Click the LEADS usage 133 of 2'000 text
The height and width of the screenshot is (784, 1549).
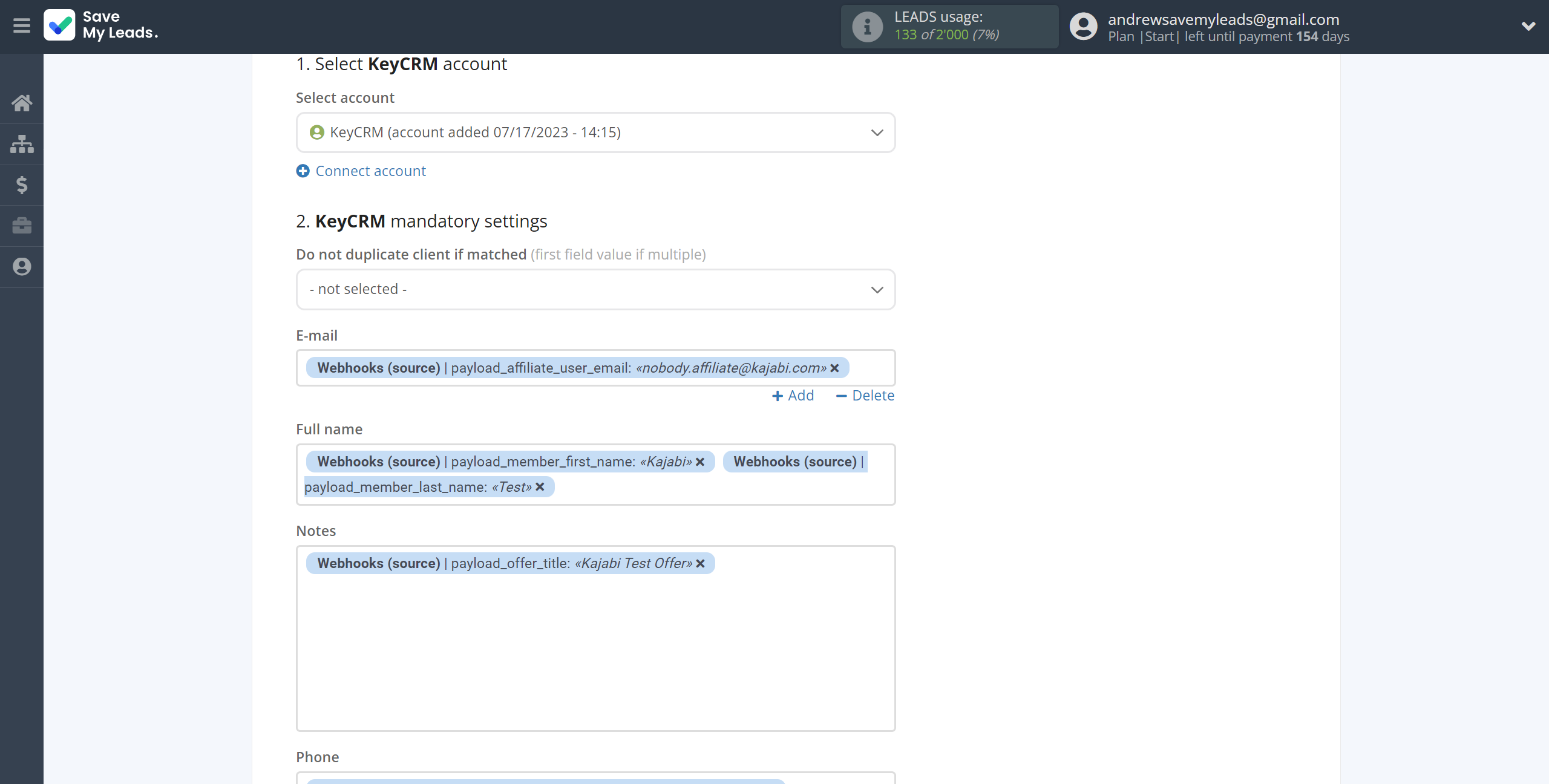click(x=946, y=34)
